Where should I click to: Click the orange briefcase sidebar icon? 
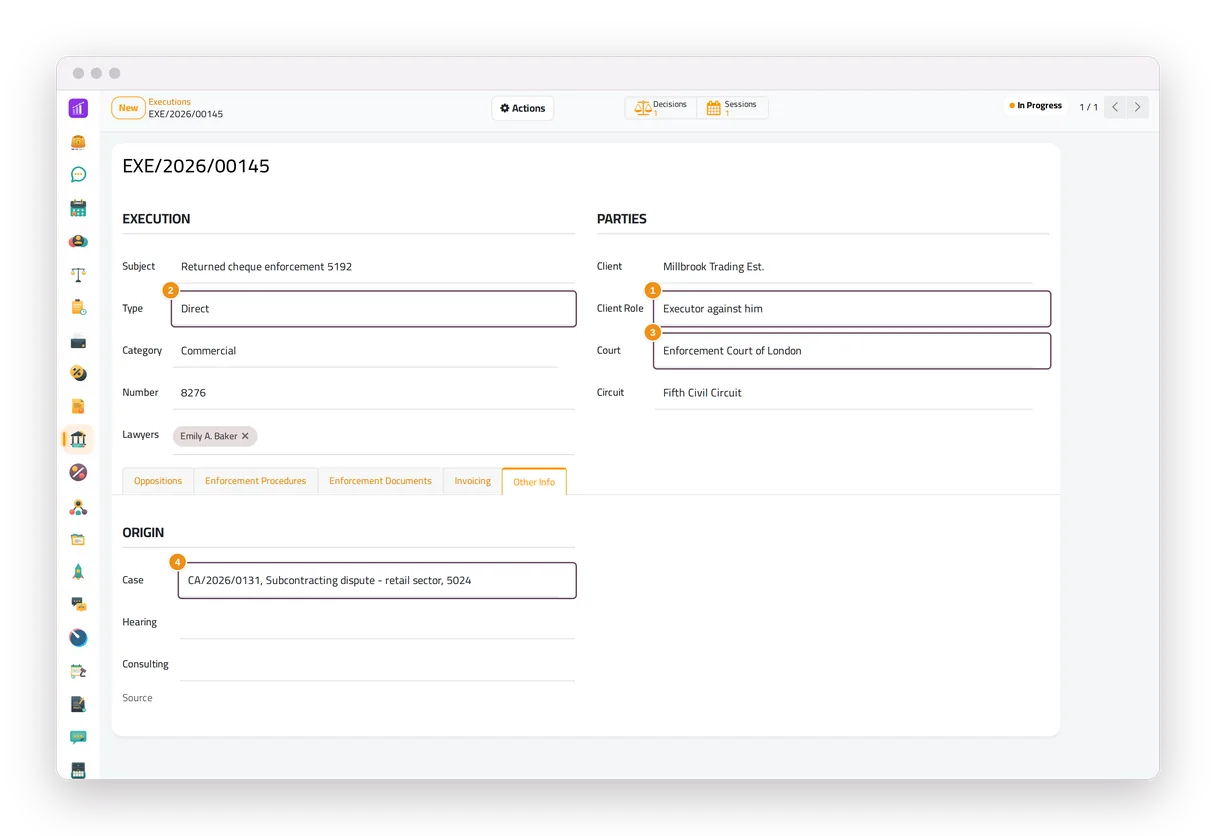(x=78, y=142)
